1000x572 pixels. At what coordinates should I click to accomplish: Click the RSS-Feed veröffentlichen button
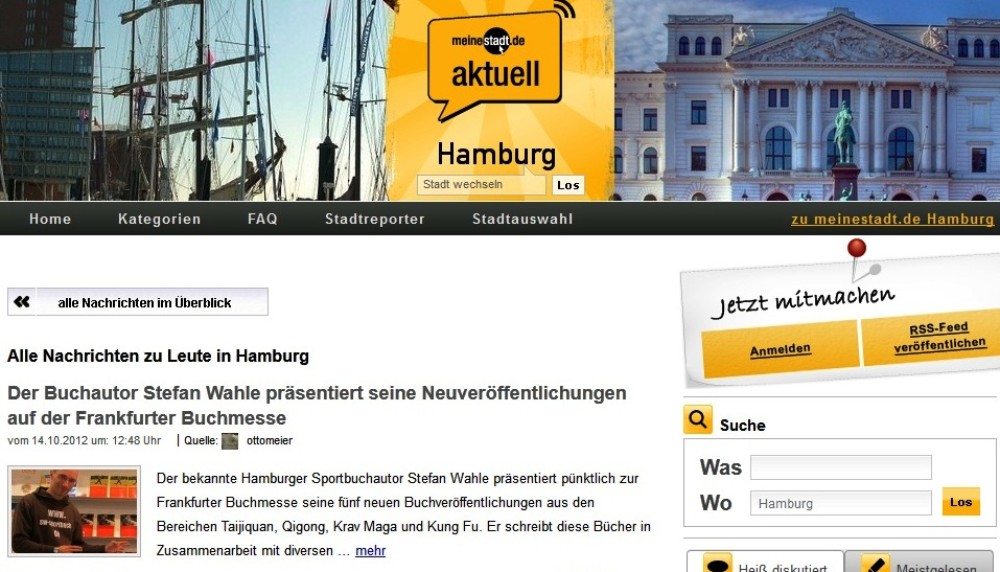[939, 337]
